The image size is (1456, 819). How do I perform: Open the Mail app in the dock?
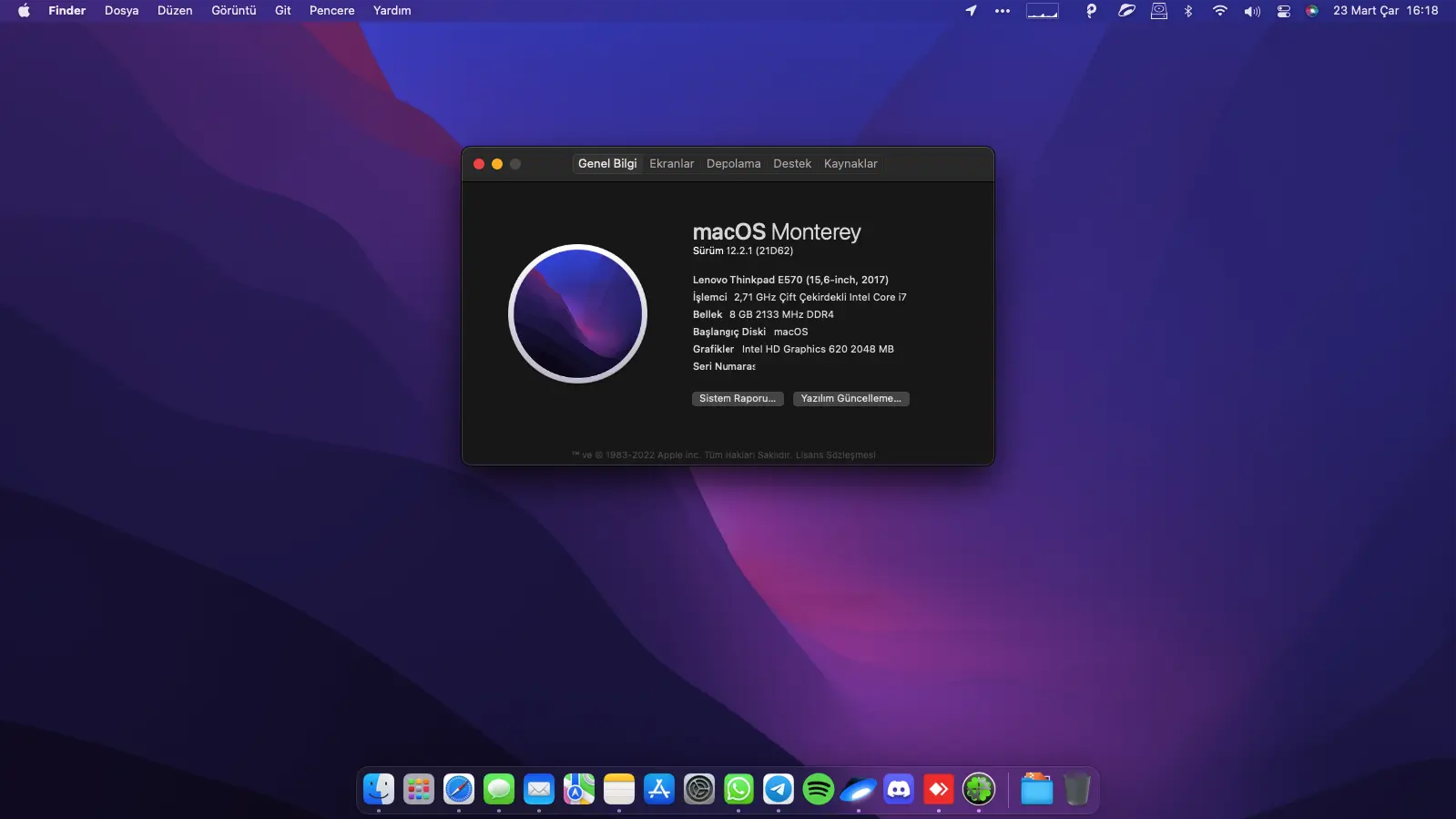pyautogui.click(x=539, y=789)
